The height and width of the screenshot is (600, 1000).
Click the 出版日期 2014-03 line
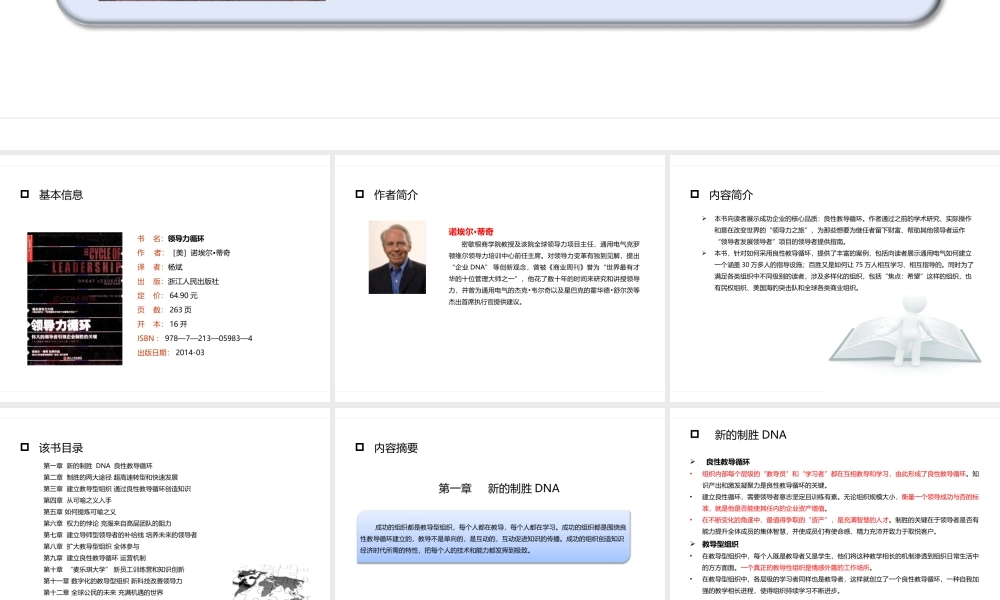[171, 353]
